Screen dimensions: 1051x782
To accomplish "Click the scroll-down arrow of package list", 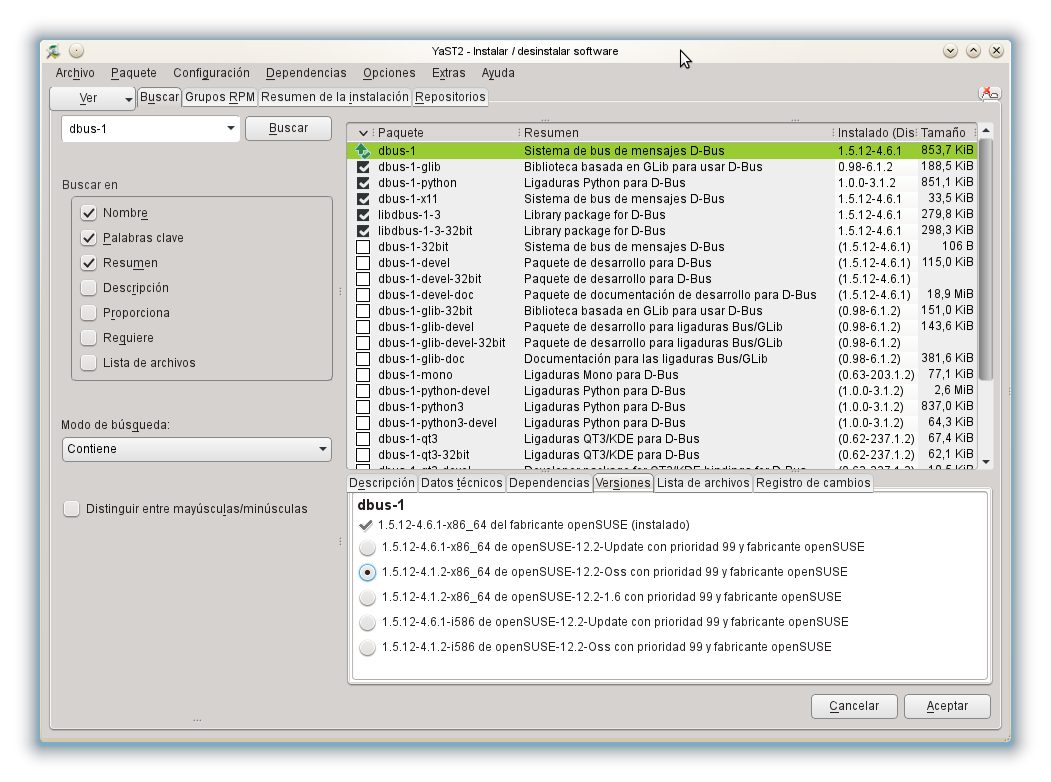I will (x=986, y=462).
